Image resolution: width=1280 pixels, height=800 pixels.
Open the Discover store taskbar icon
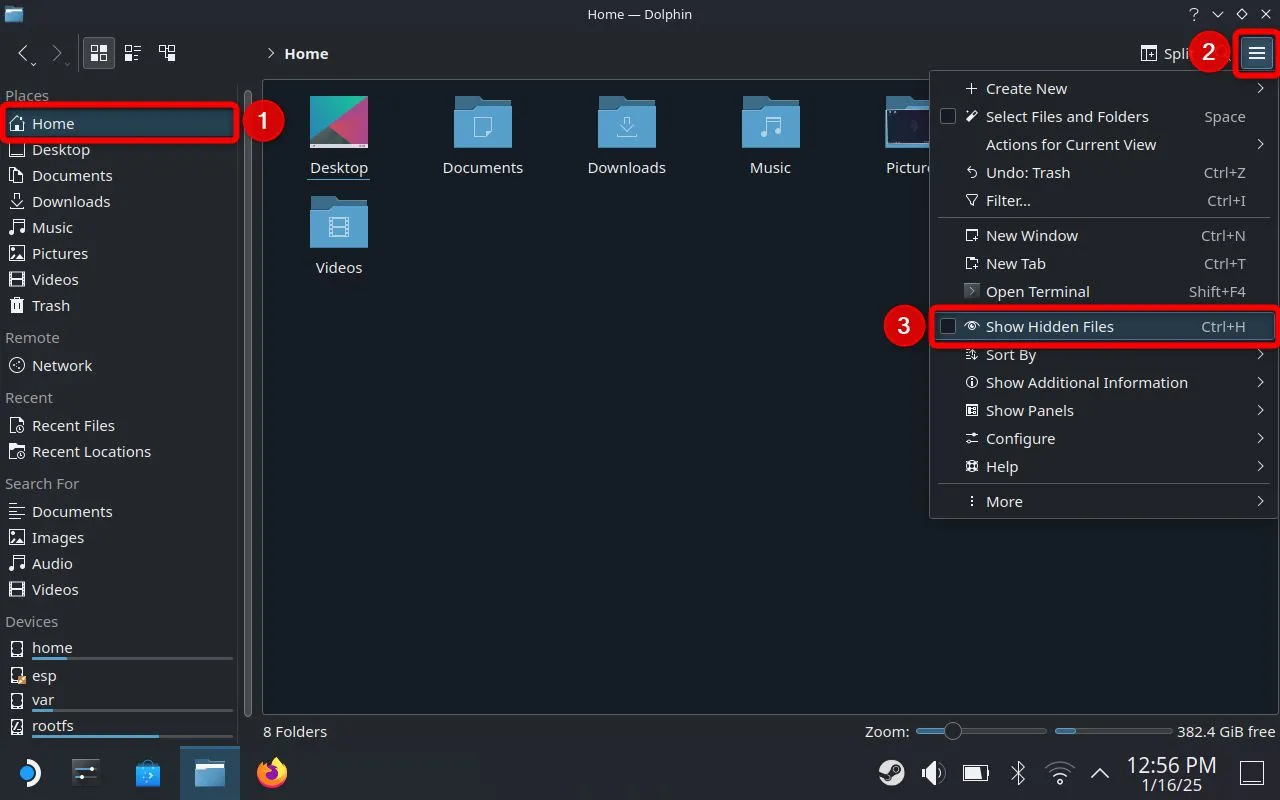click(148, 773)
